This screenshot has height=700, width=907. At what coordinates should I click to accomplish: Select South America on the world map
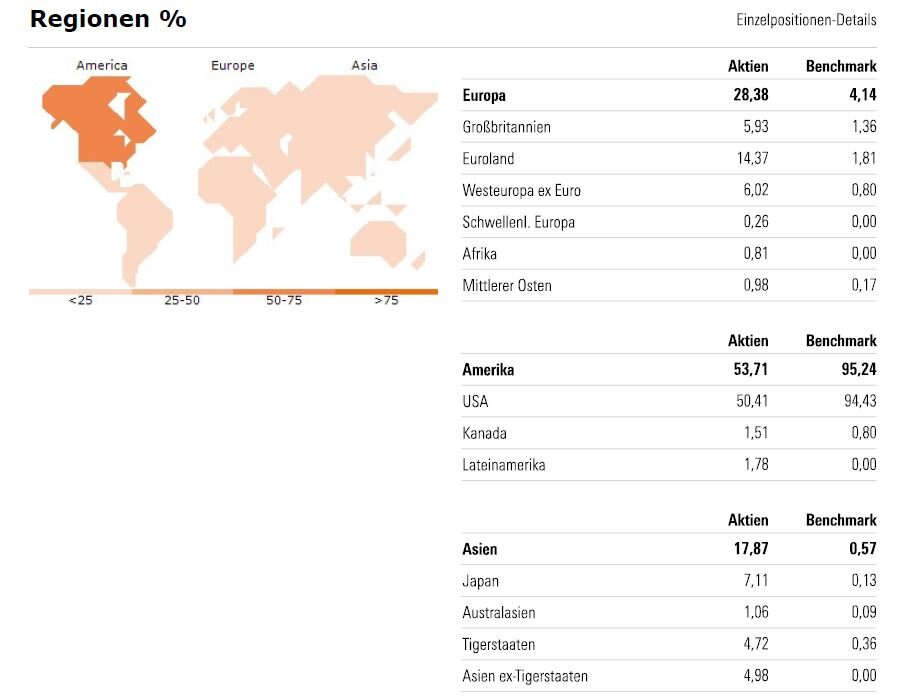(142, 225)
